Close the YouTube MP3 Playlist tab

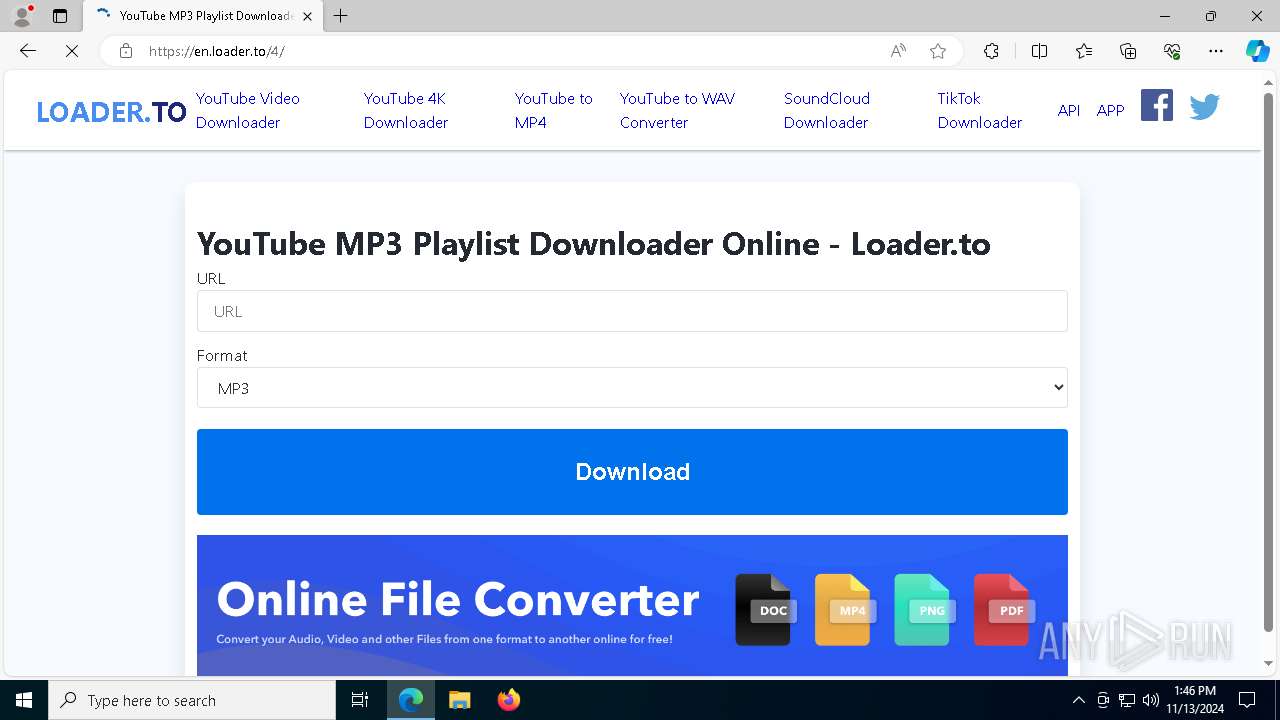[307, 16]
